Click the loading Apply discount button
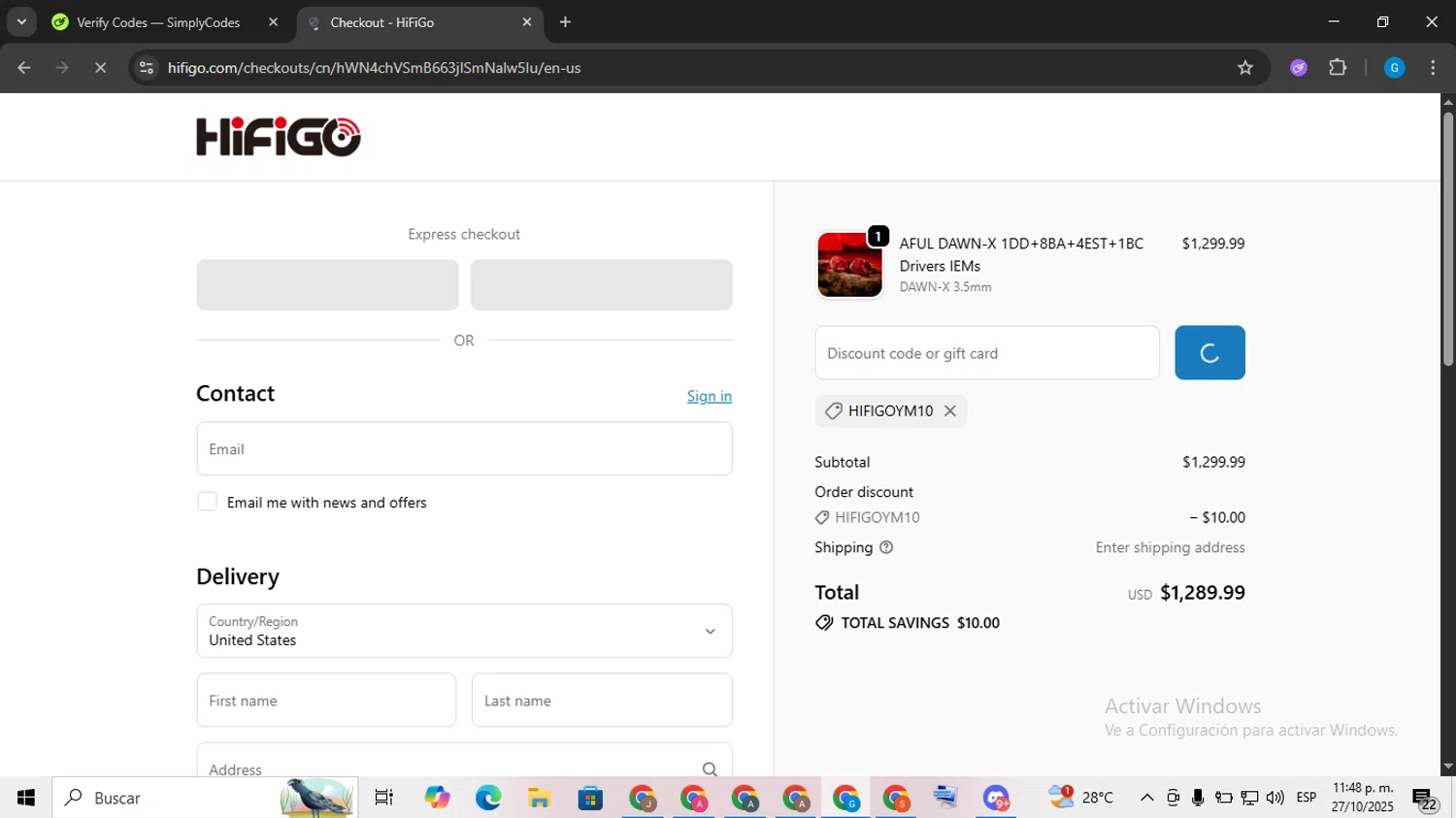Image resolution: width=1456 pixels, height=818 pixels. [1209, 352]
